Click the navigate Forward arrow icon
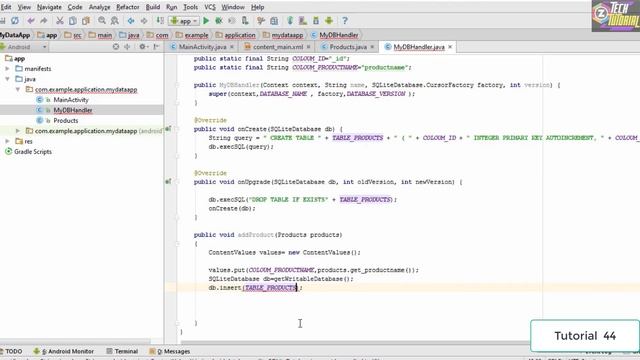The width and height of the screenshot is (640, 360). pyautogui.click(x=144, y=20)
